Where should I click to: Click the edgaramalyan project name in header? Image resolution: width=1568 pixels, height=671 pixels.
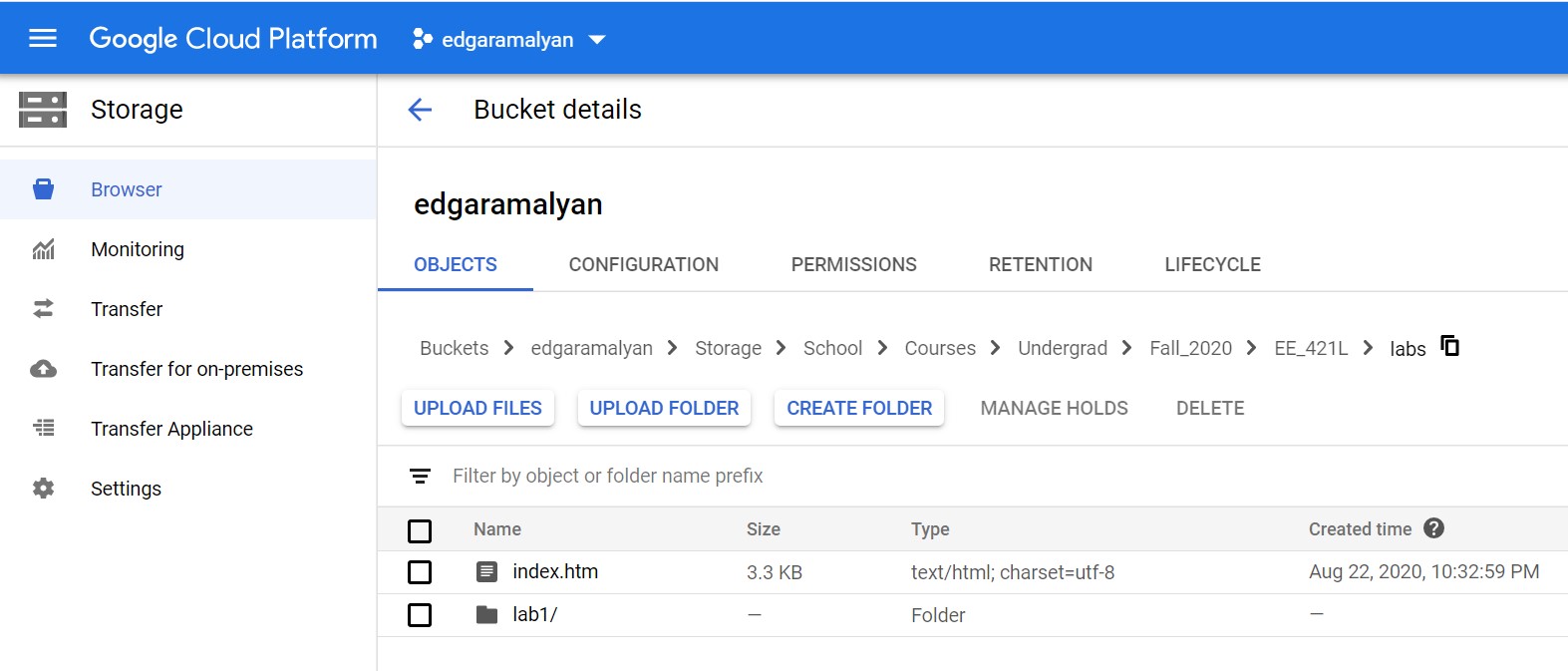pyautogui.click(x=507, y=40)
